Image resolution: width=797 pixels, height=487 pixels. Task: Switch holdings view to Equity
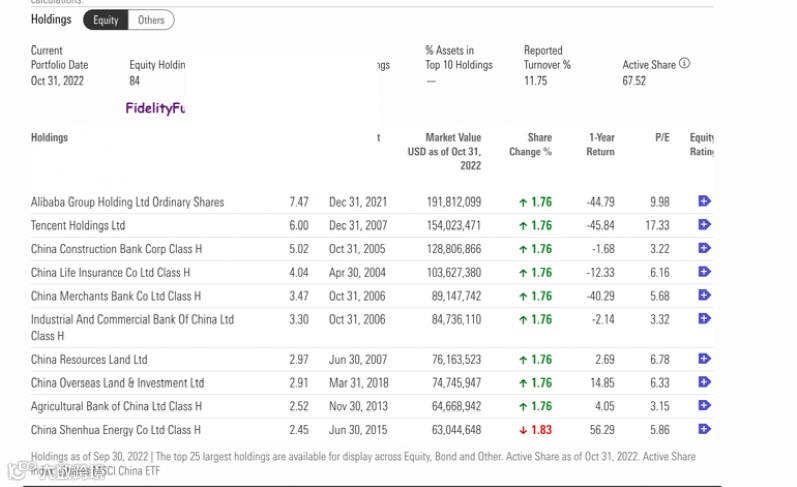(105, 20)
